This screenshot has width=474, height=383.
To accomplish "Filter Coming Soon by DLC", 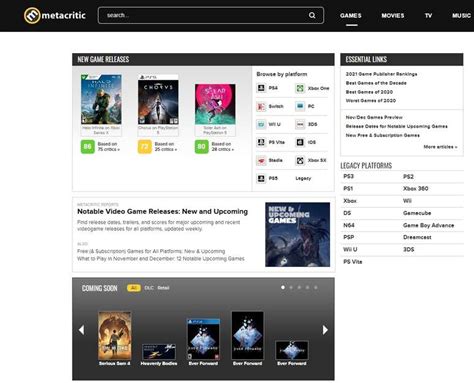I will (x=149, y=288).
